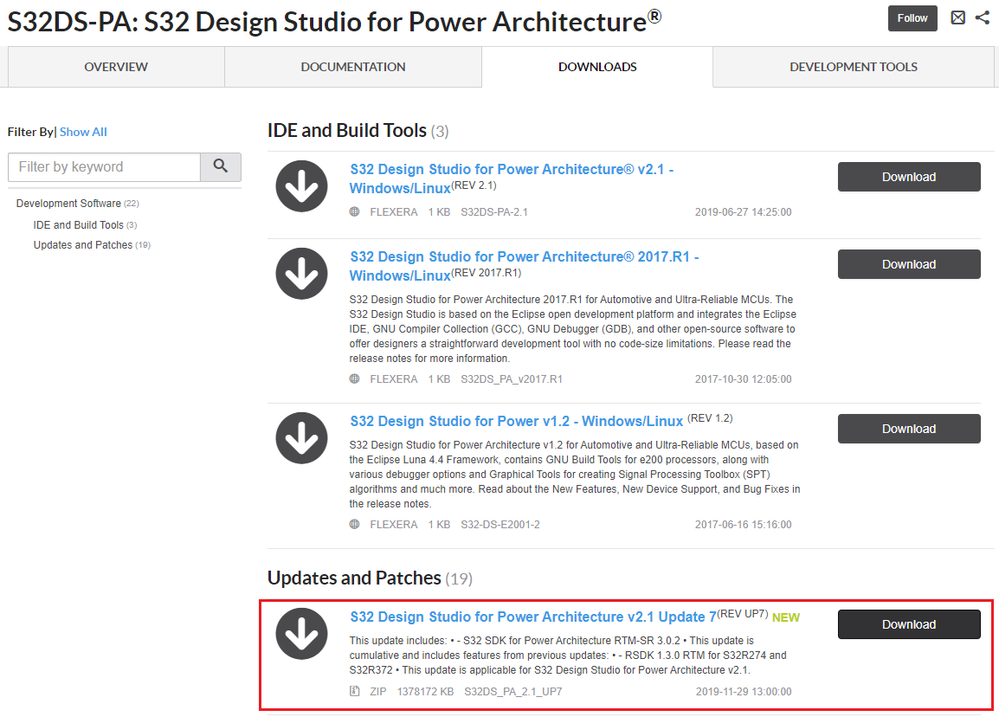Download S32 Design Studio for Power v1.2
This screenshot has height=718, width=999.
click(909, 428)
